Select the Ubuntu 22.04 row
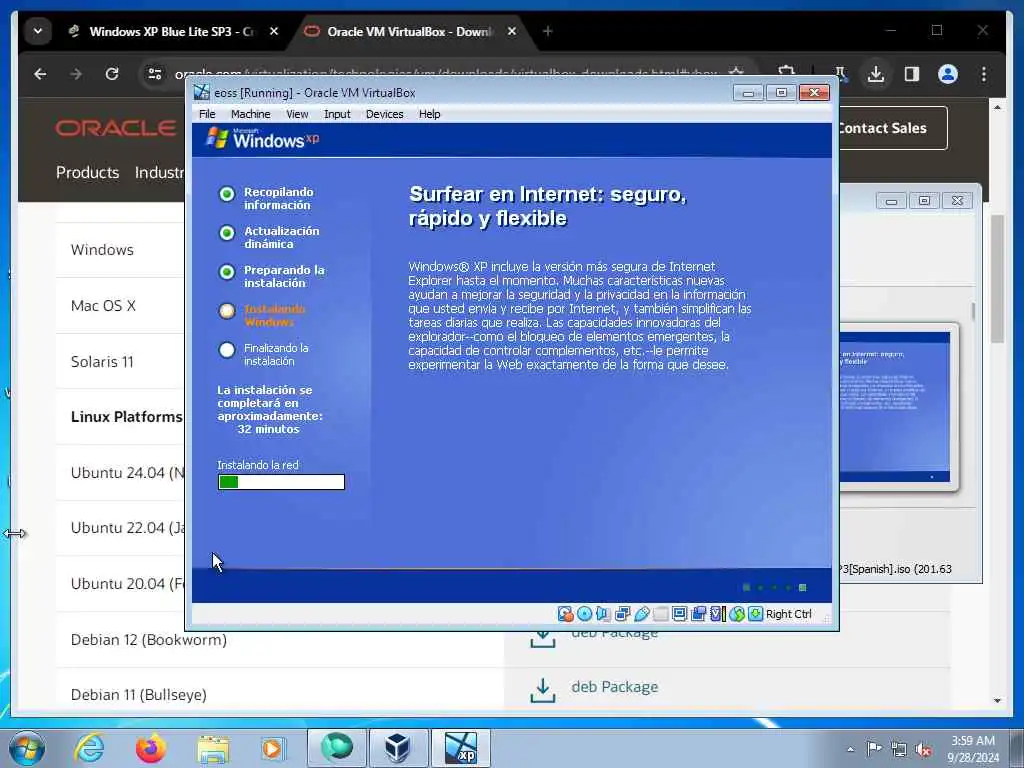The height and width of the screenshot is (768, 1024). click(120, 528)
